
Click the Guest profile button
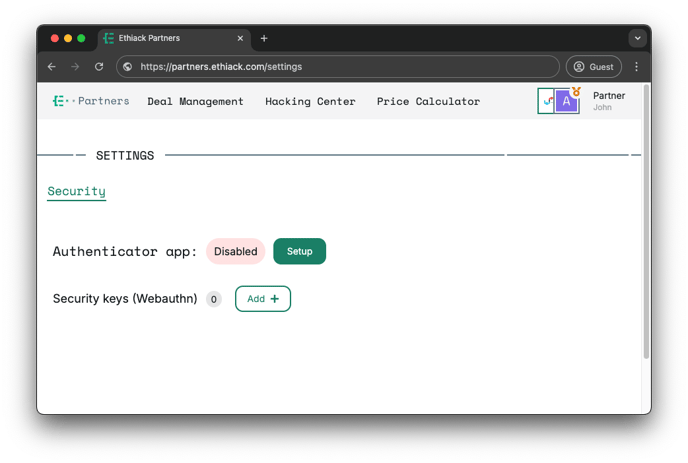(594, 67)
